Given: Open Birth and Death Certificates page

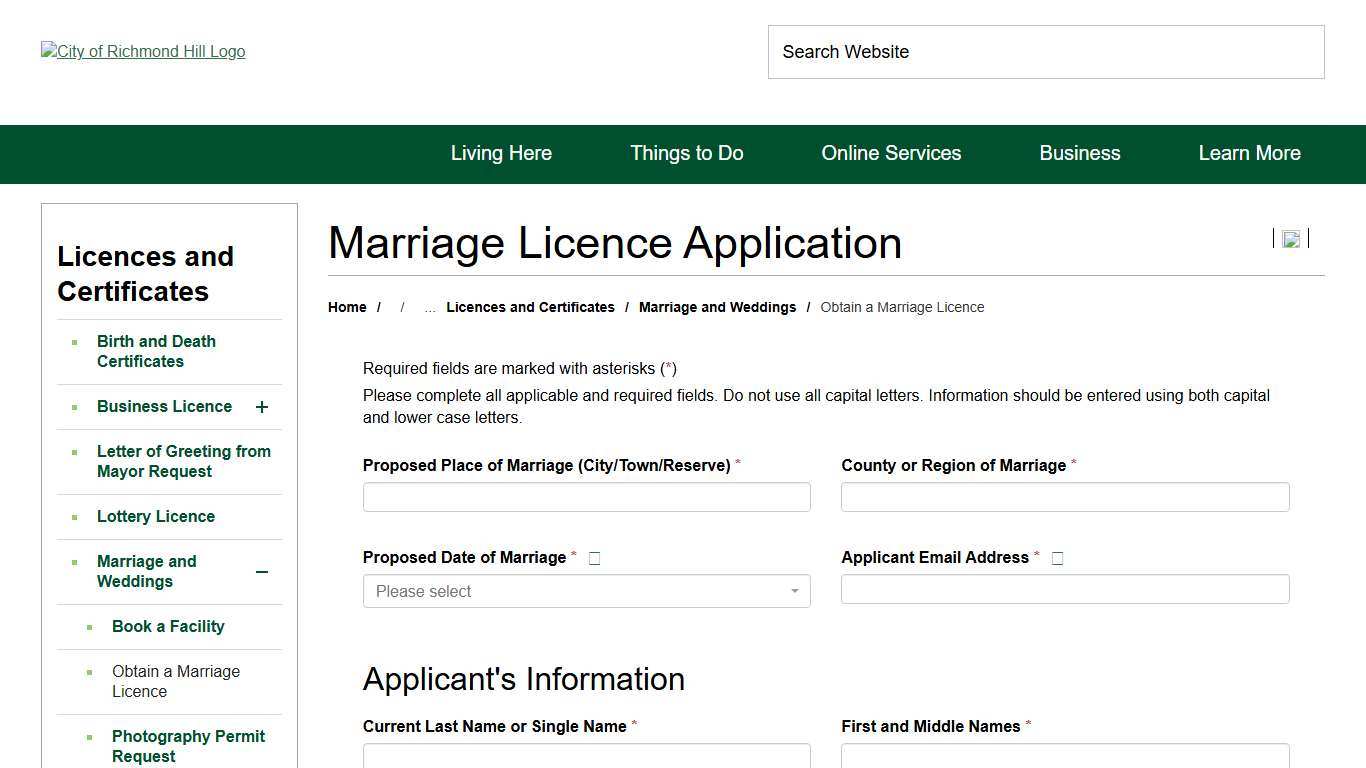Looking at the screenshot, I should coord(156,351).
